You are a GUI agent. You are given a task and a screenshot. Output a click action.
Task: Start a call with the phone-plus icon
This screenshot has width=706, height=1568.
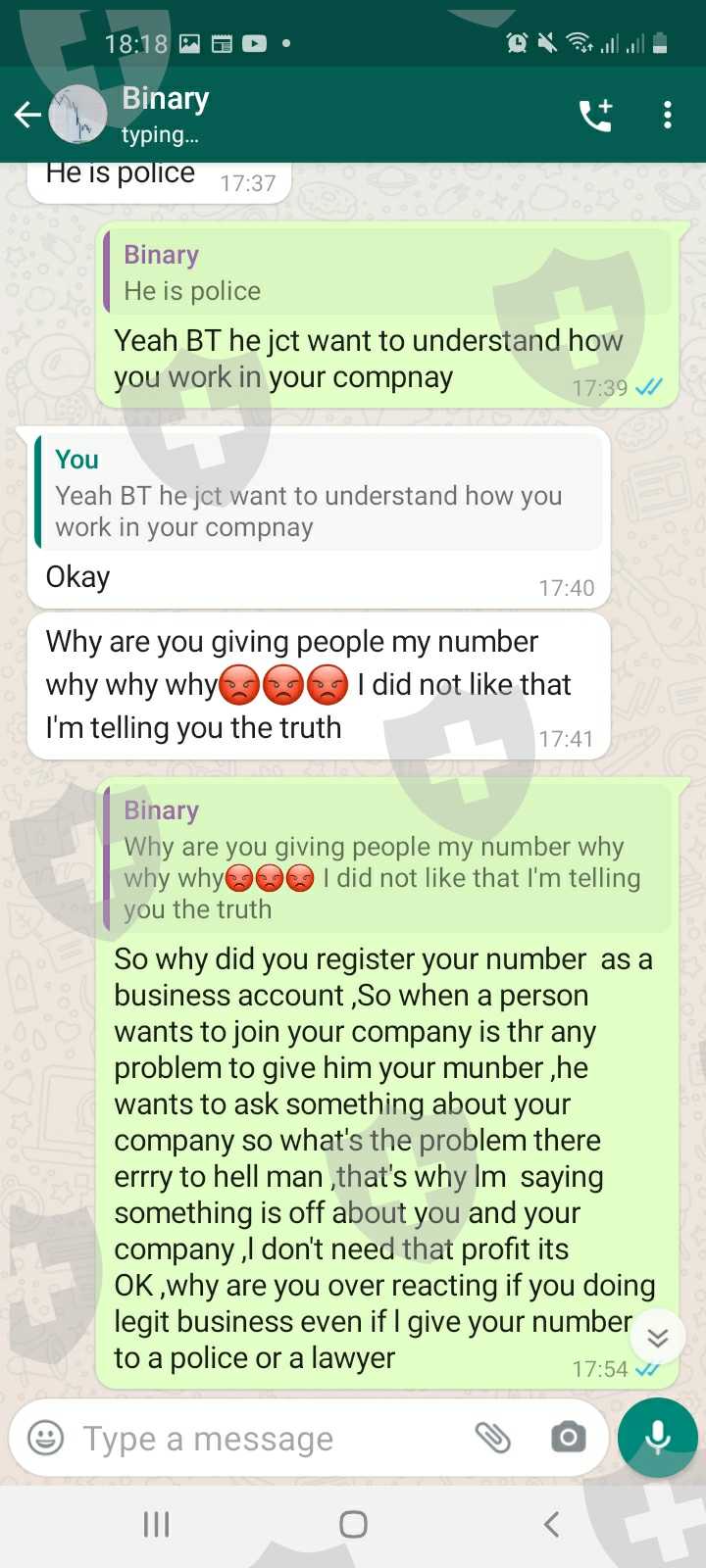(x=595, y=115)
